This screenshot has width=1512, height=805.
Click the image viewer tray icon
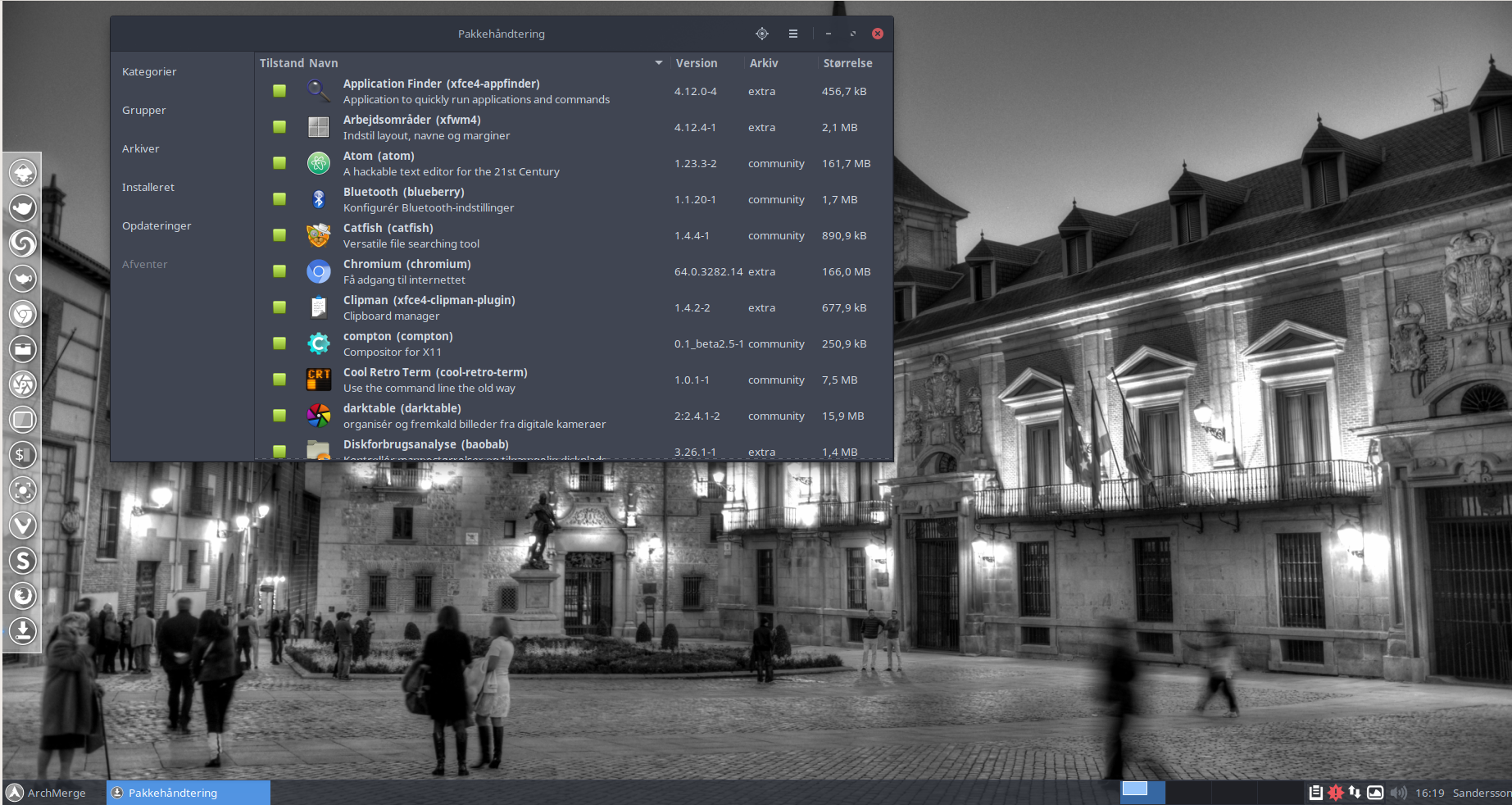pyautogui.click(x=1376, y=793)
